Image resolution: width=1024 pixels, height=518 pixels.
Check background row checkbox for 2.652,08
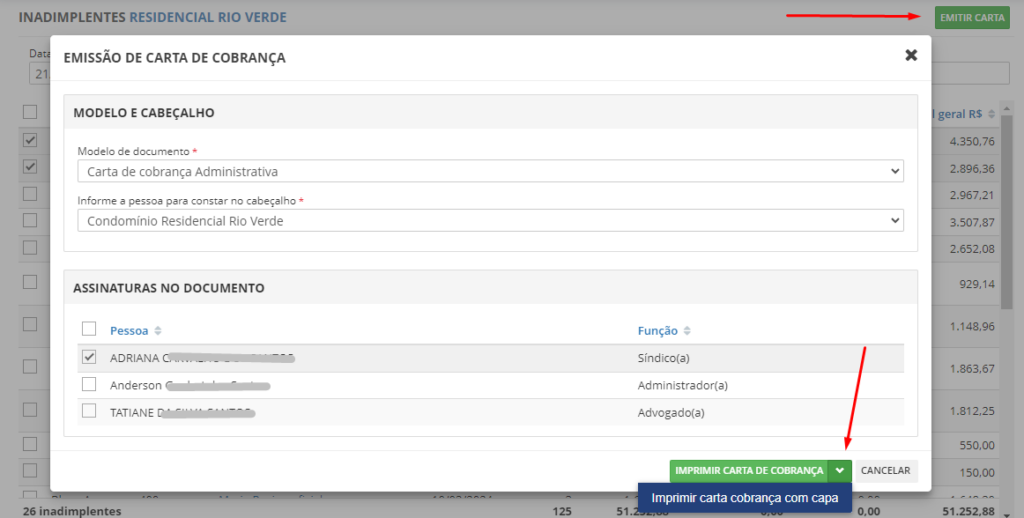tap(30, 248)
